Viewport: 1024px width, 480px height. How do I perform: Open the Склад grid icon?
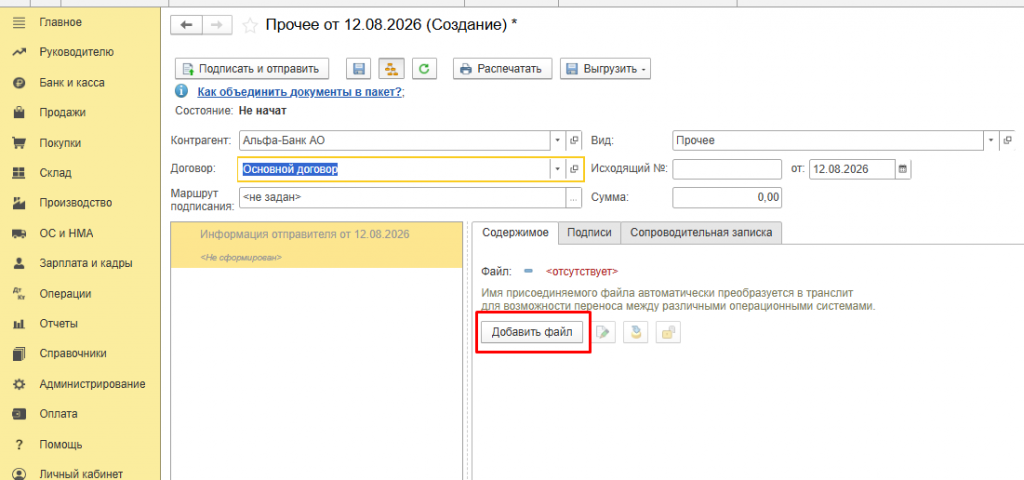click(x=19, y=173)
